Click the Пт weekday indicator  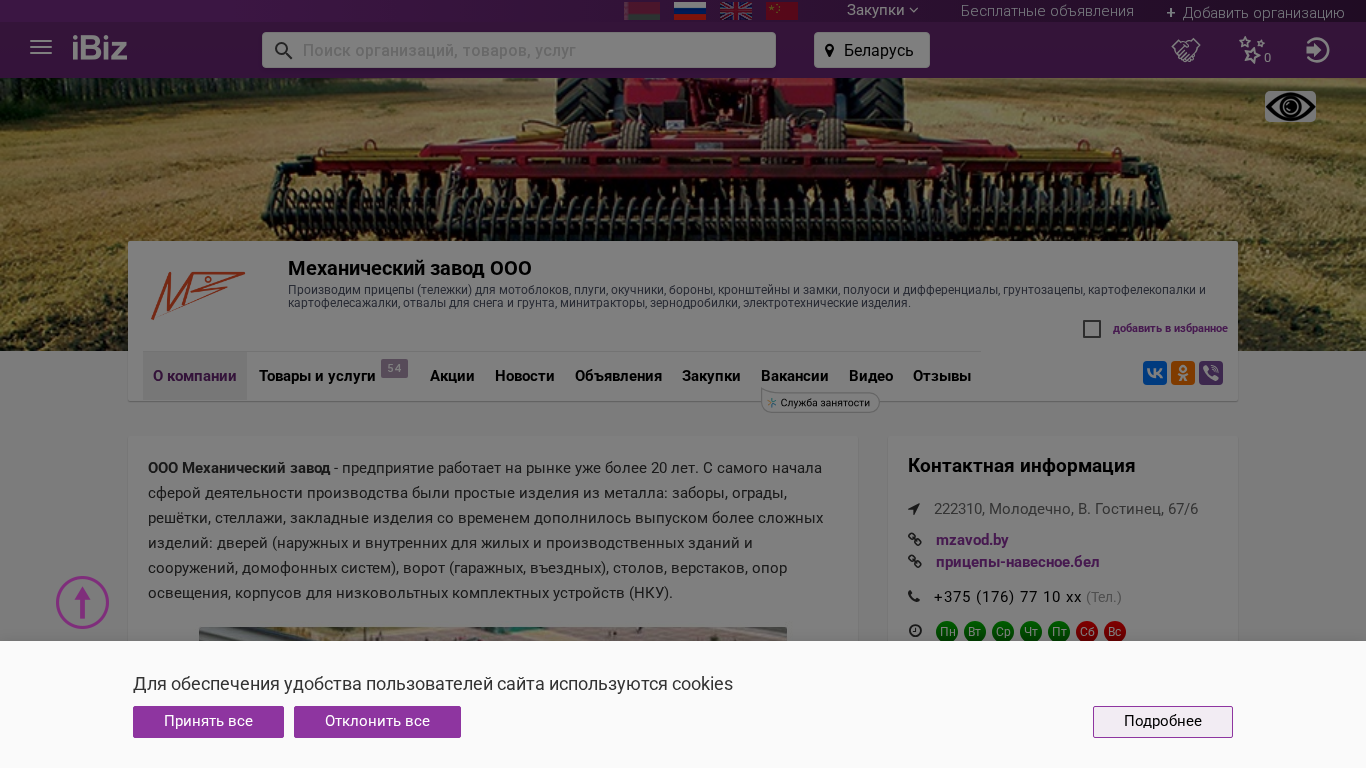click(1059, 632)
